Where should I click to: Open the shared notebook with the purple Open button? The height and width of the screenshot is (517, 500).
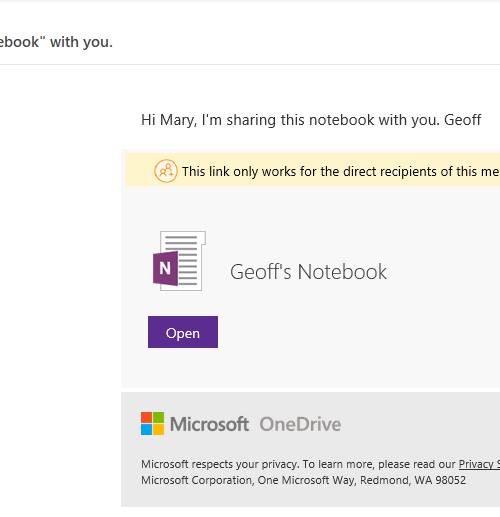pyautogui.click(x=183, y=332)
